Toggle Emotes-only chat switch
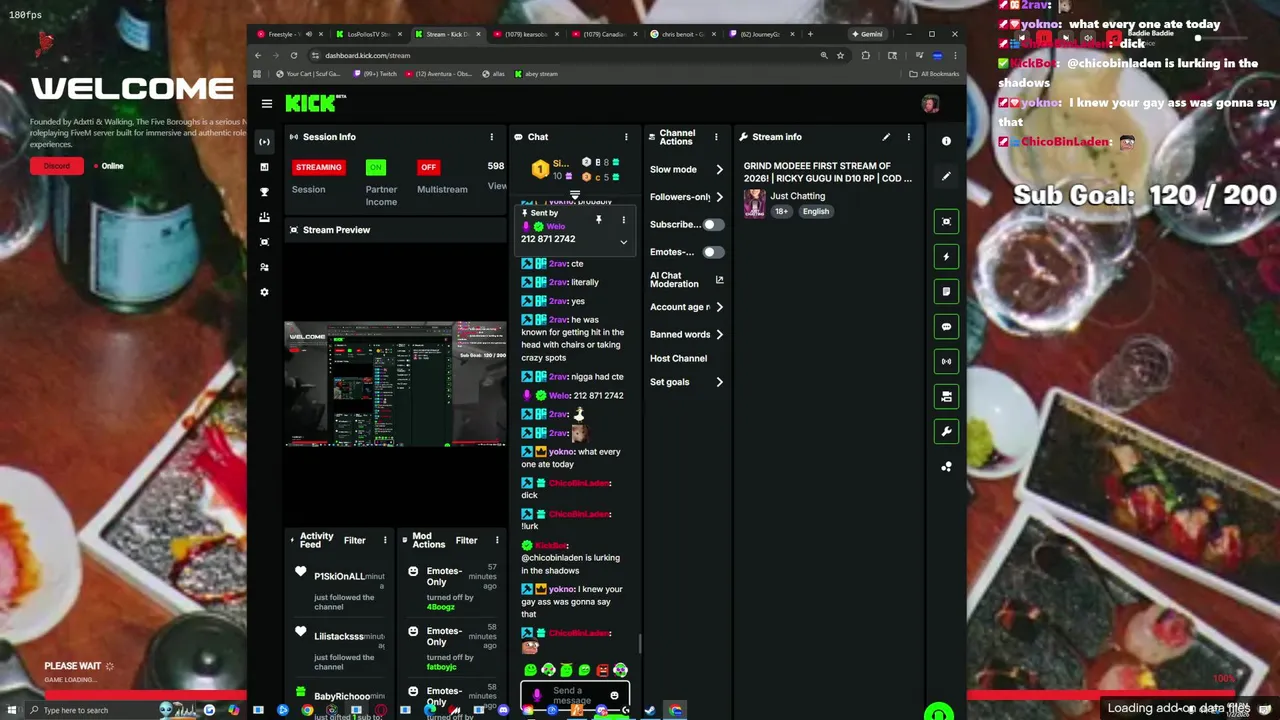The image size is (1280, 720). pyautogui.click(x=712, y=252)
